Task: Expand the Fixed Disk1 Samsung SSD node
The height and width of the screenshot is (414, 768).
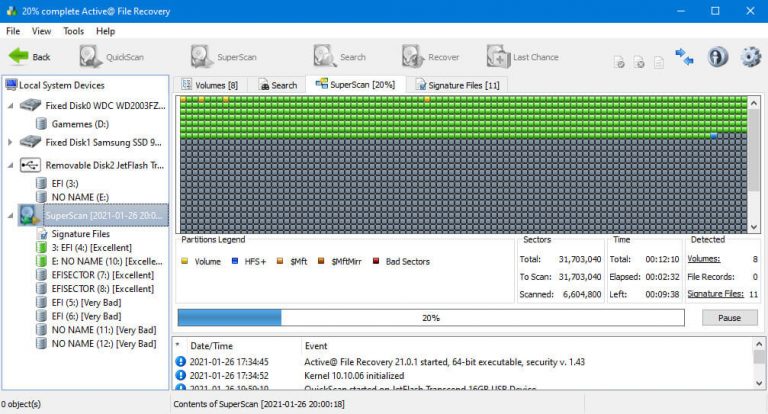Action: (x=10, y=142)
